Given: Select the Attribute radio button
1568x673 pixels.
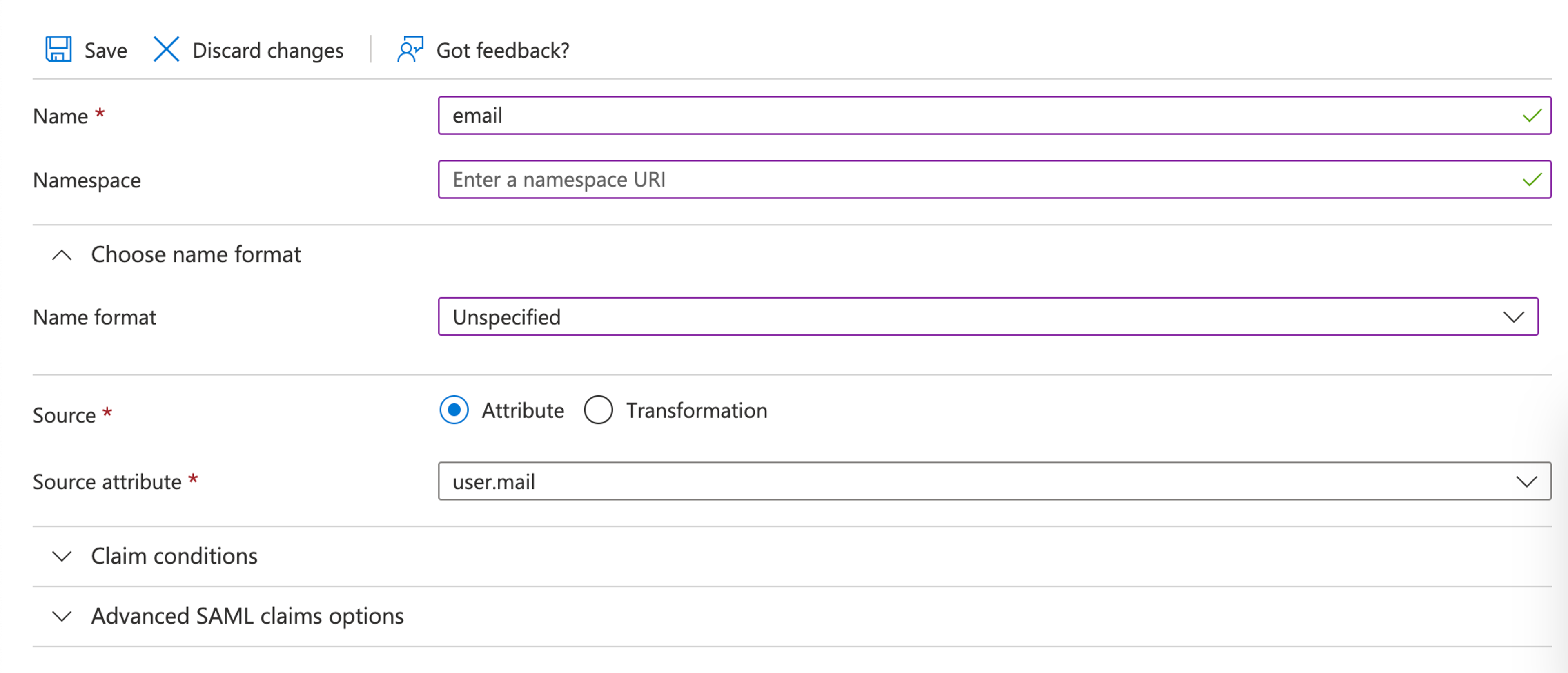Looking at the screenshot, I should 454,410.
